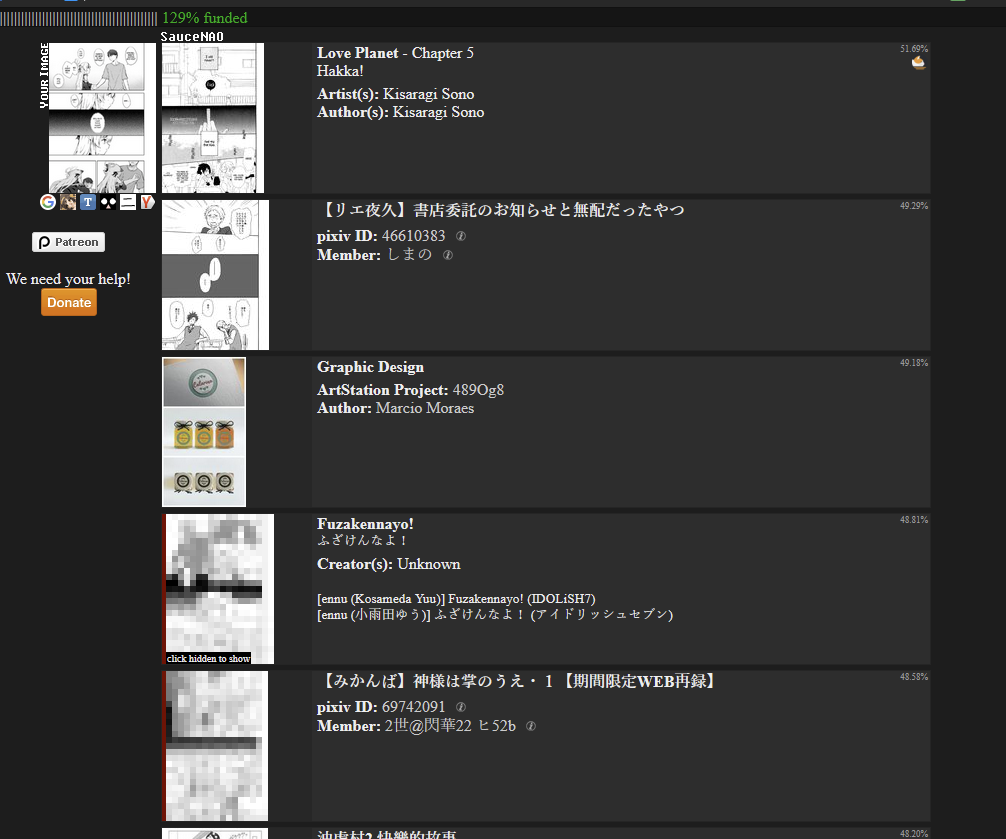
Task: Open IQDB anime face search icon
Action: 68,202
